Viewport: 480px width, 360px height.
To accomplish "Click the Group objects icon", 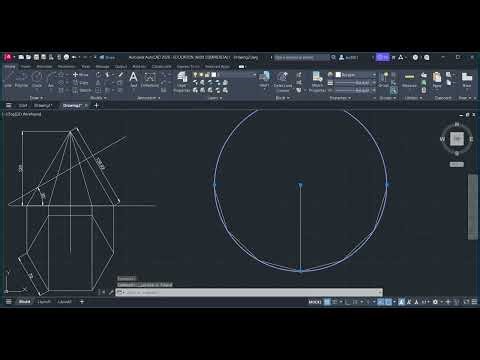I will coord(384,79).
